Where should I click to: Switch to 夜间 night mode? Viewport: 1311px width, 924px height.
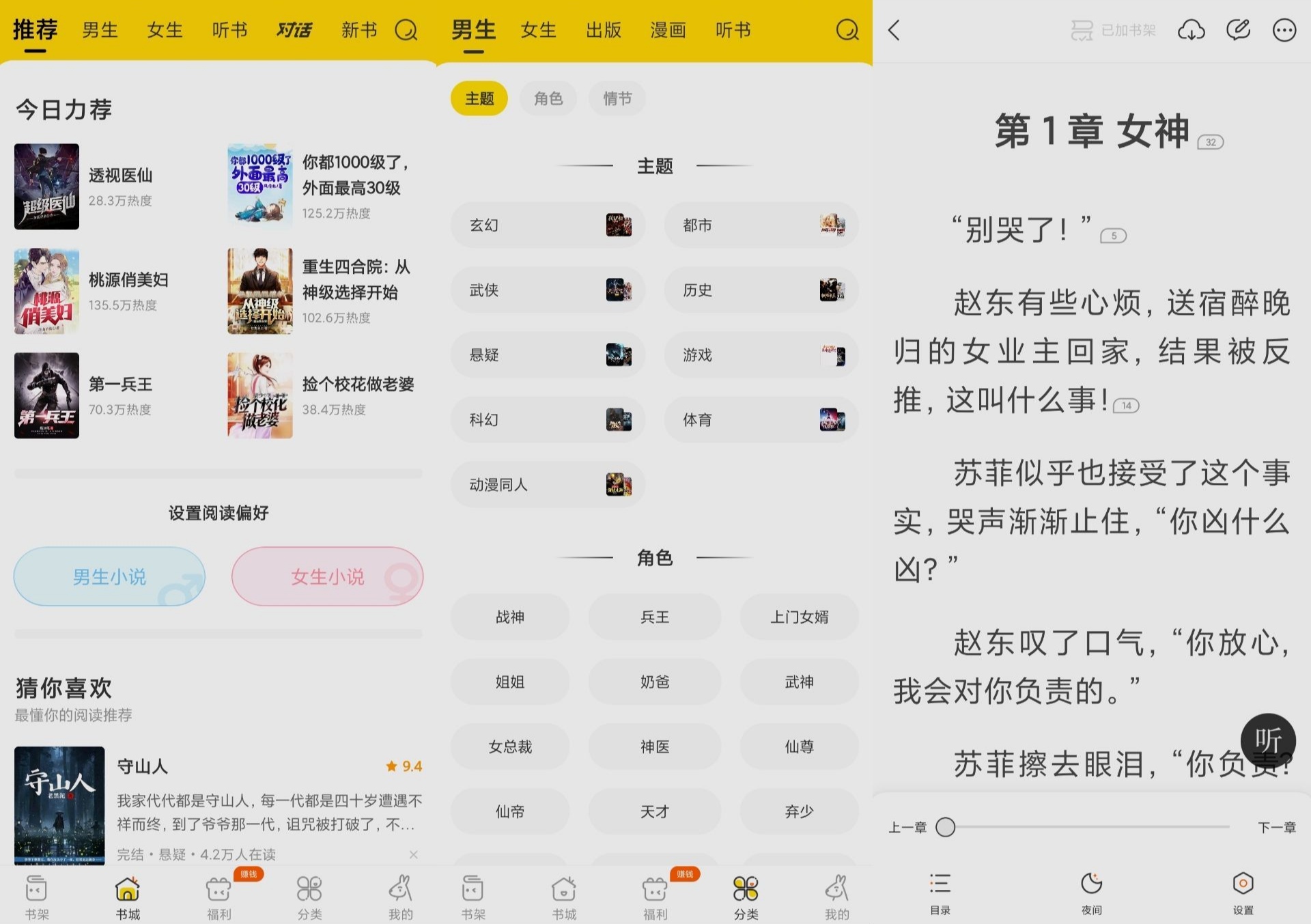(x=1091, y=893)
